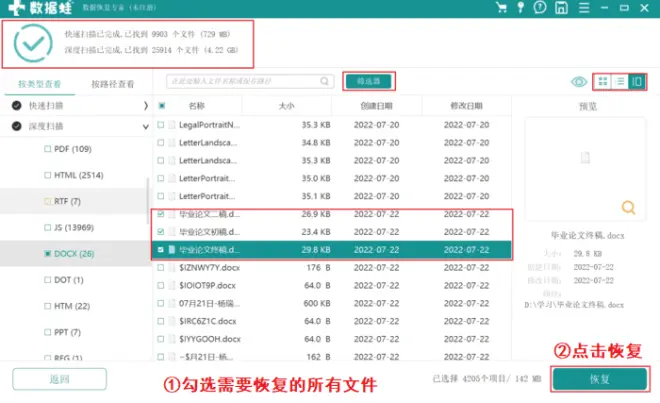
Task: Switch to list view
Action: coord(620,81)
